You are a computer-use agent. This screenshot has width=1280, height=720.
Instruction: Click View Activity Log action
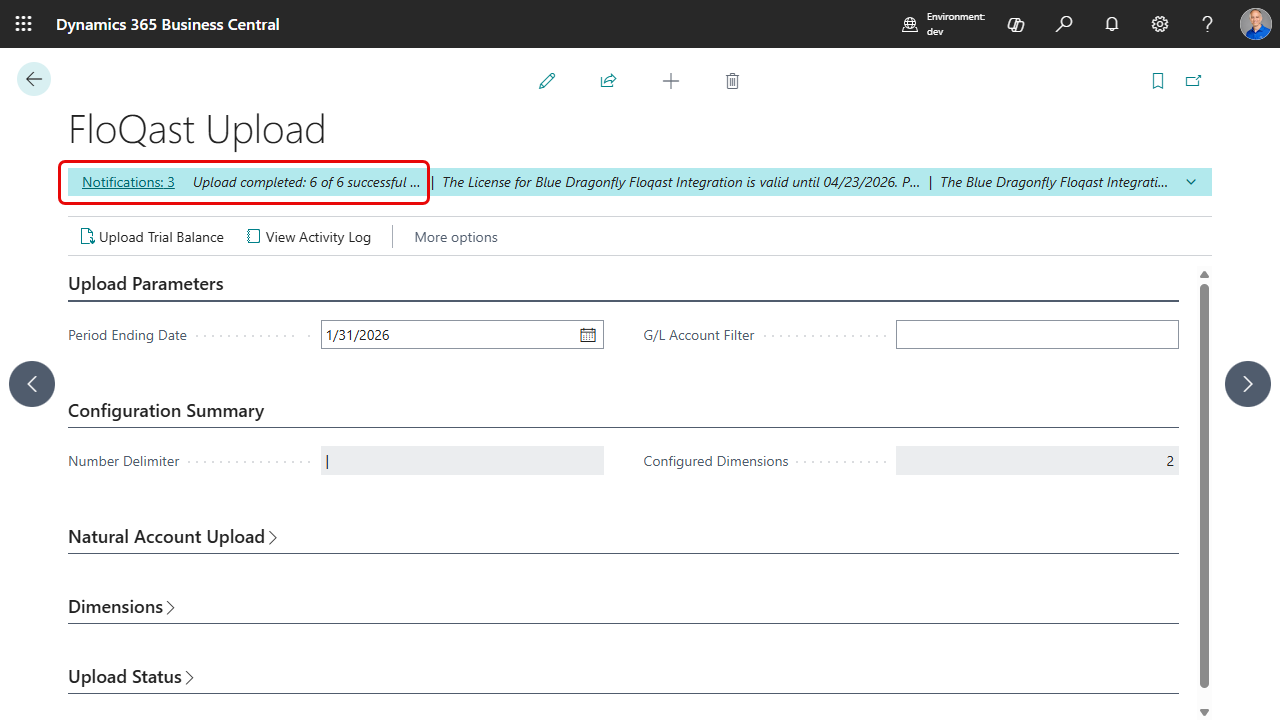tap(309, 237)
